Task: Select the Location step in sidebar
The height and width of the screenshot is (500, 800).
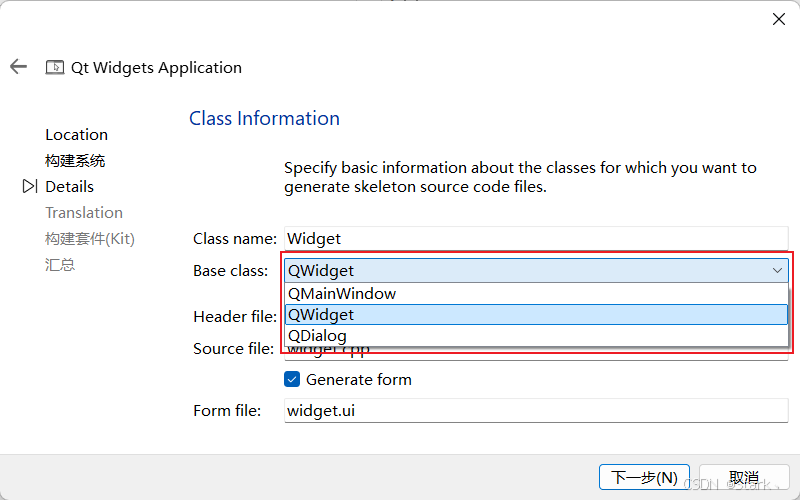Action: [x=77, y=135]
